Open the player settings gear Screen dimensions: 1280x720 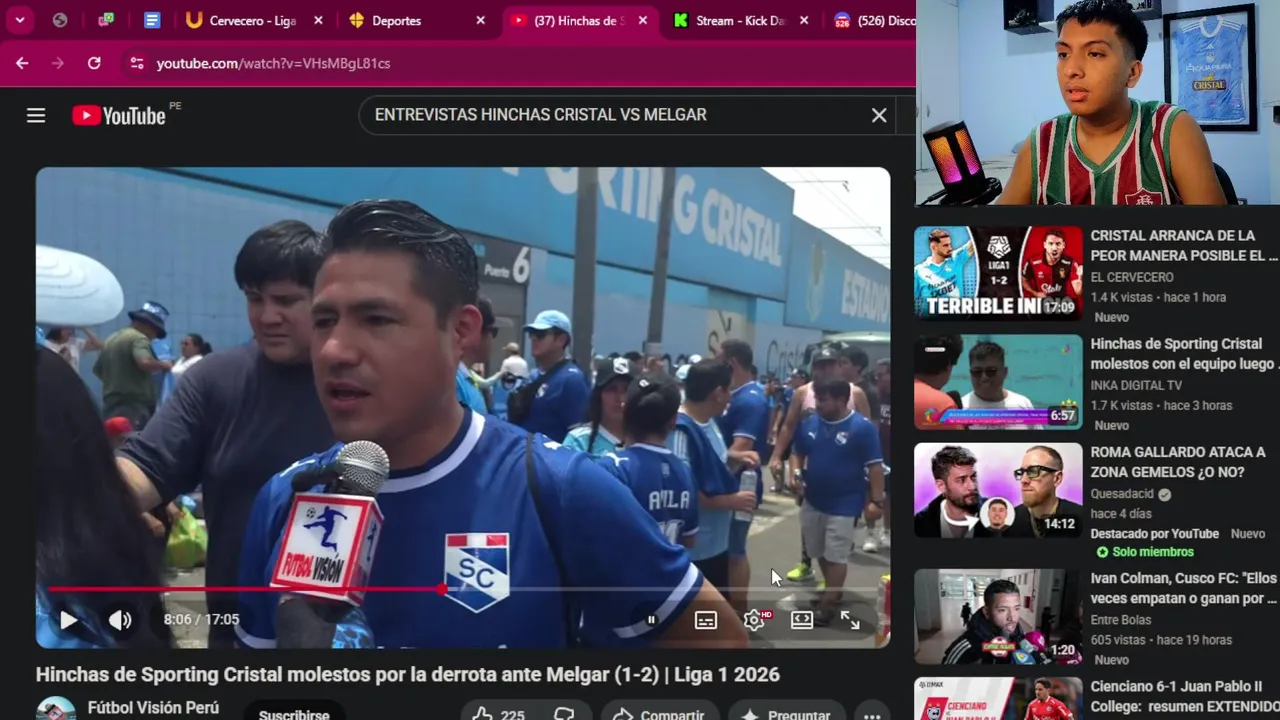[755, 620]
